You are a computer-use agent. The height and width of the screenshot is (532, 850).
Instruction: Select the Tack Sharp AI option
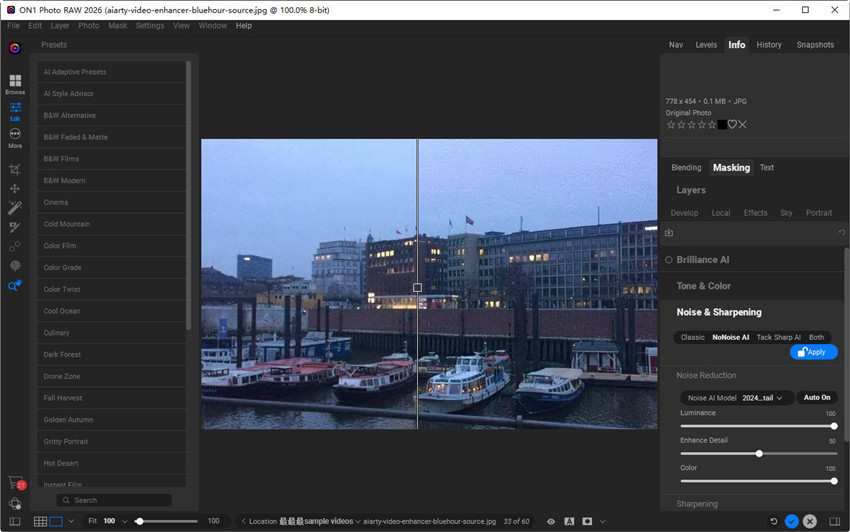point(778,338)
